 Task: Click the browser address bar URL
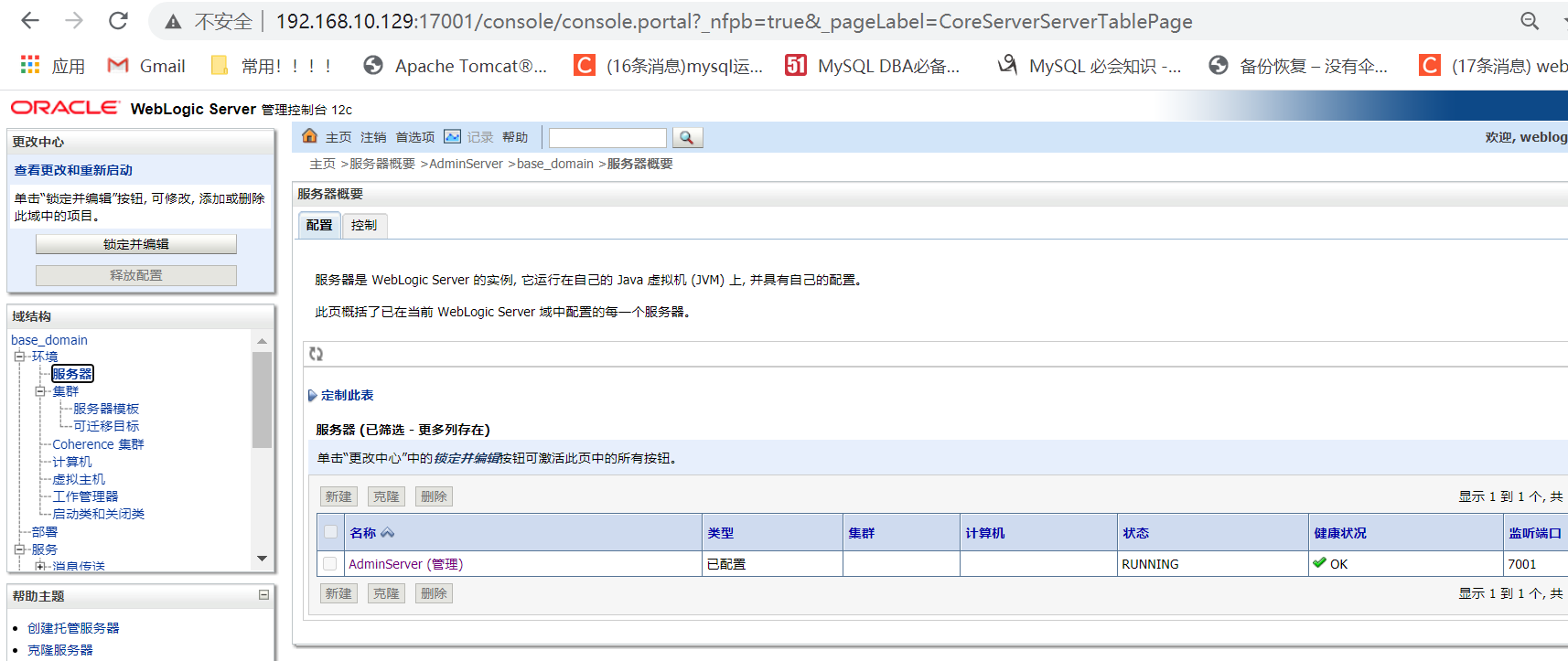tap(734, 21)
